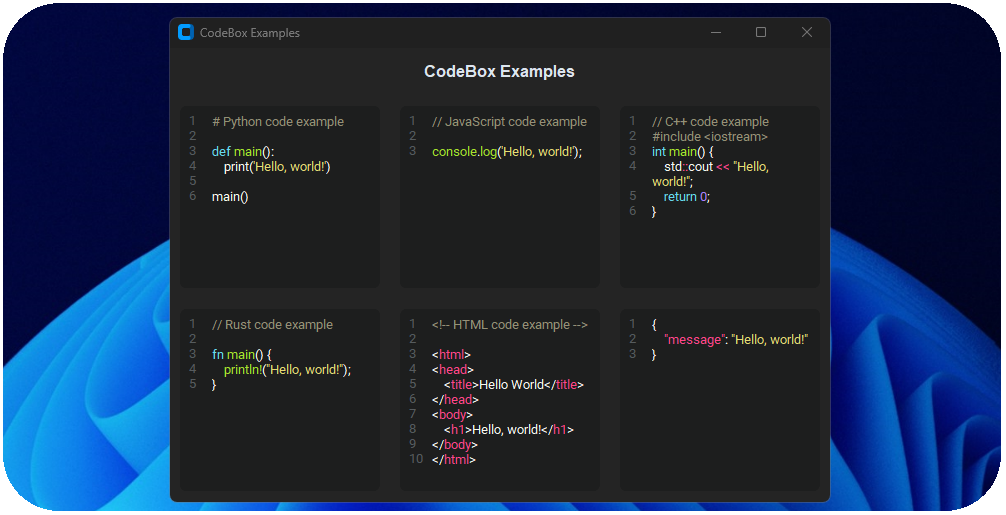
Task: Click the CodeBox app icon in title bar
Action: [x=185, y=32]
